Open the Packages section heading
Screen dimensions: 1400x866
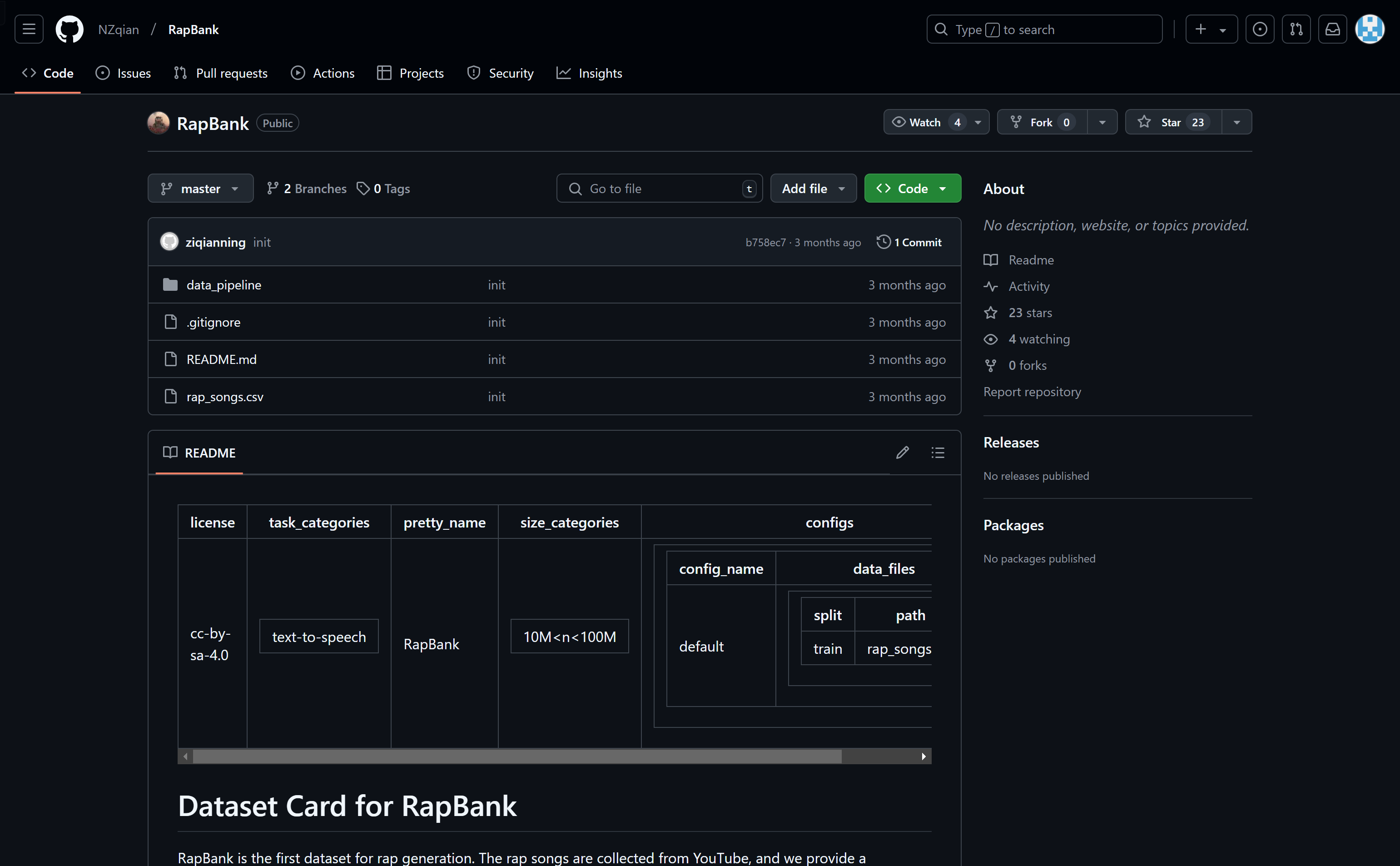pyautogui.click(x=1013, y=525)
